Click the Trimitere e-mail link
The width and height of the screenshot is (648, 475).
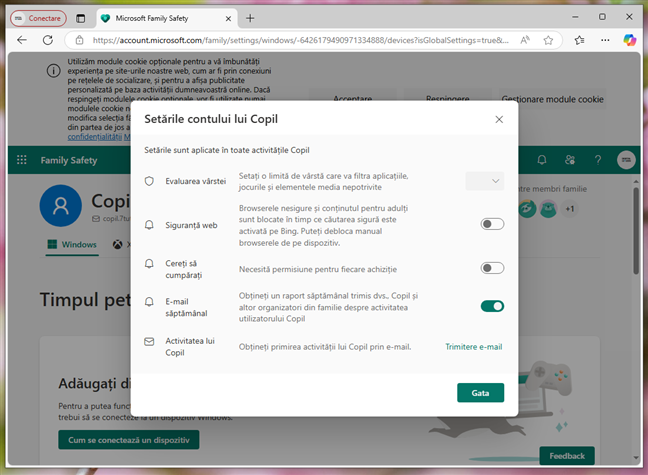tap(473, 347)
